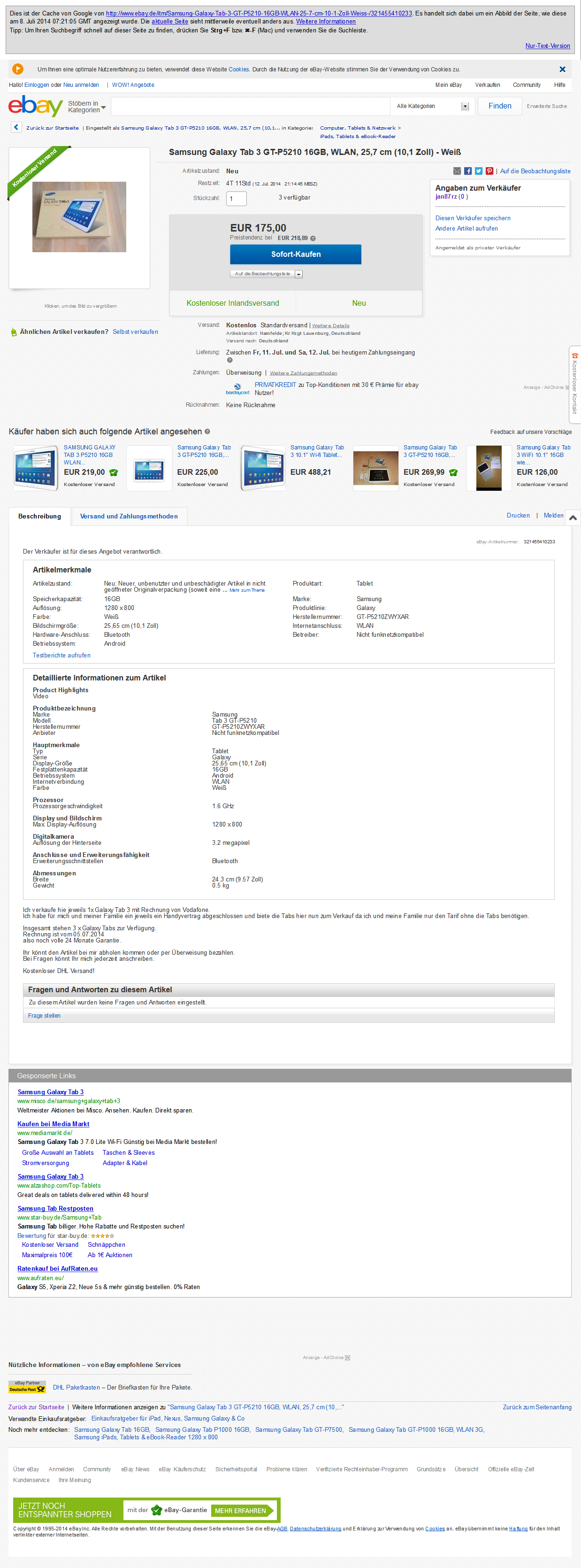
Task: Open the Einloggen link
Action: click(37, 85)
